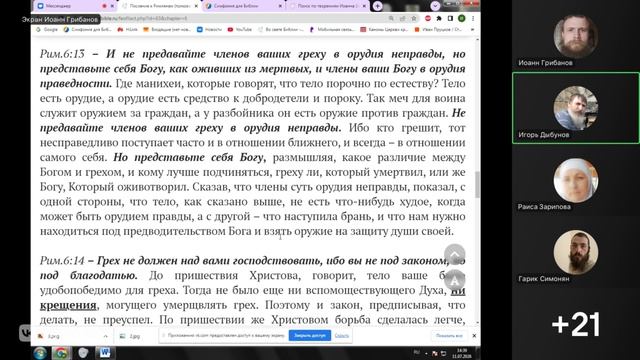This screenshot has width=640, height=360.
Task: Click the system tray clock
Action: tap(462, 353)
